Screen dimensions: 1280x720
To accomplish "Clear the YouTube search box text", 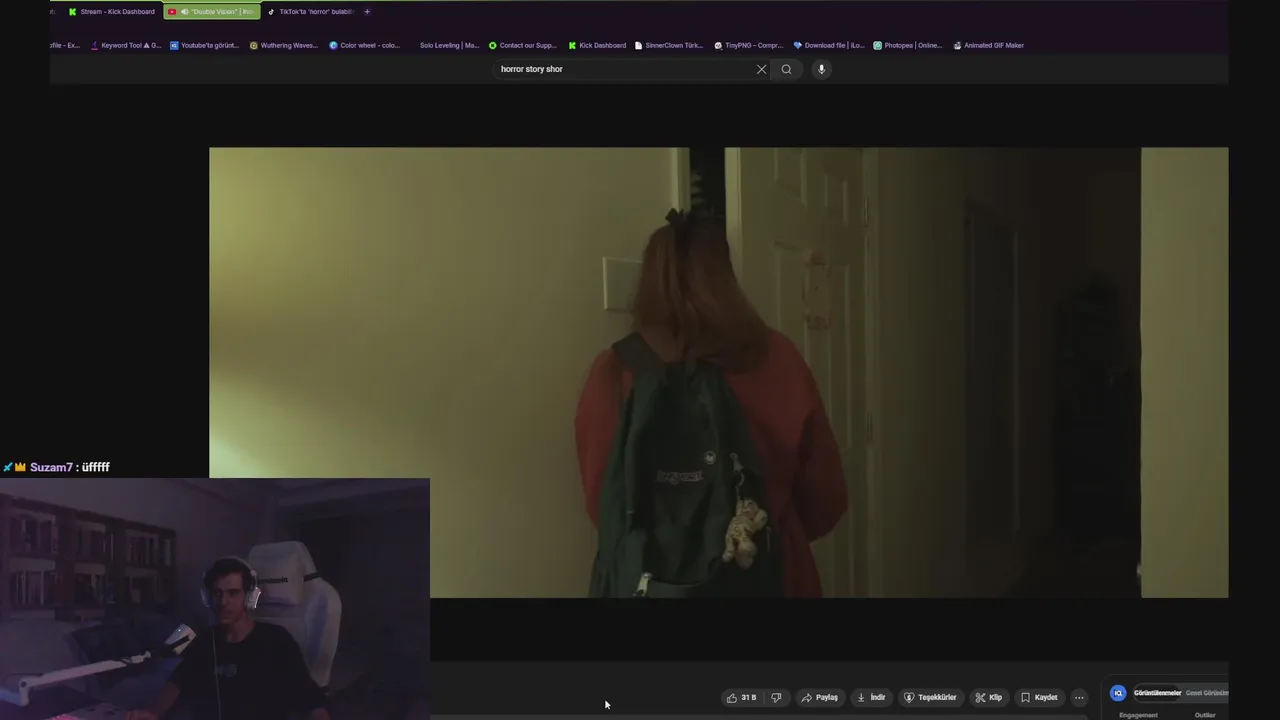I will [x=761, y=69].
